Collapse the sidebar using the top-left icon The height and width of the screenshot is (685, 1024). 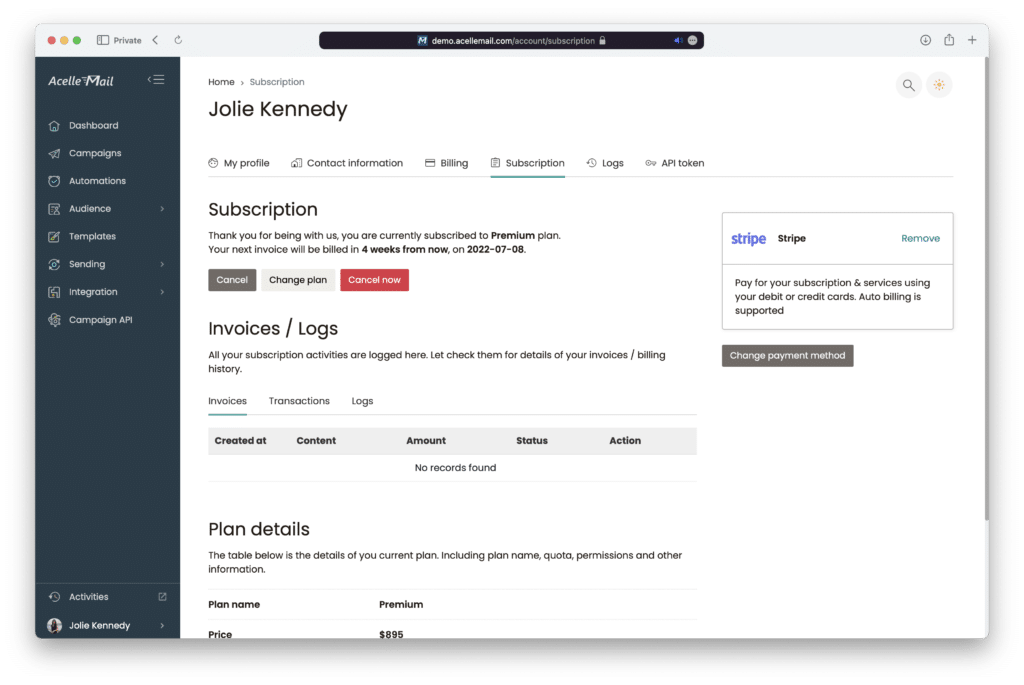(156, 79)
